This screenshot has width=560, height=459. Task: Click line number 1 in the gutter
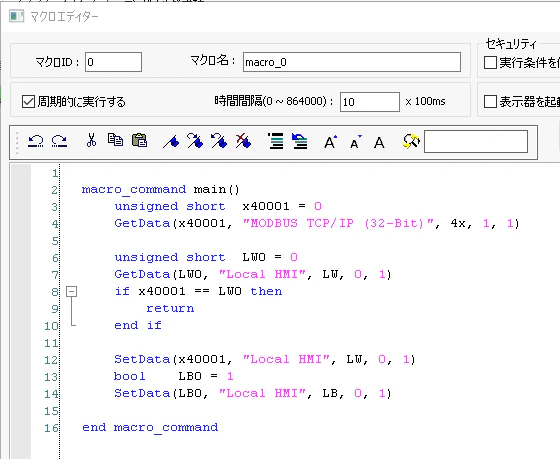point(55,173)
